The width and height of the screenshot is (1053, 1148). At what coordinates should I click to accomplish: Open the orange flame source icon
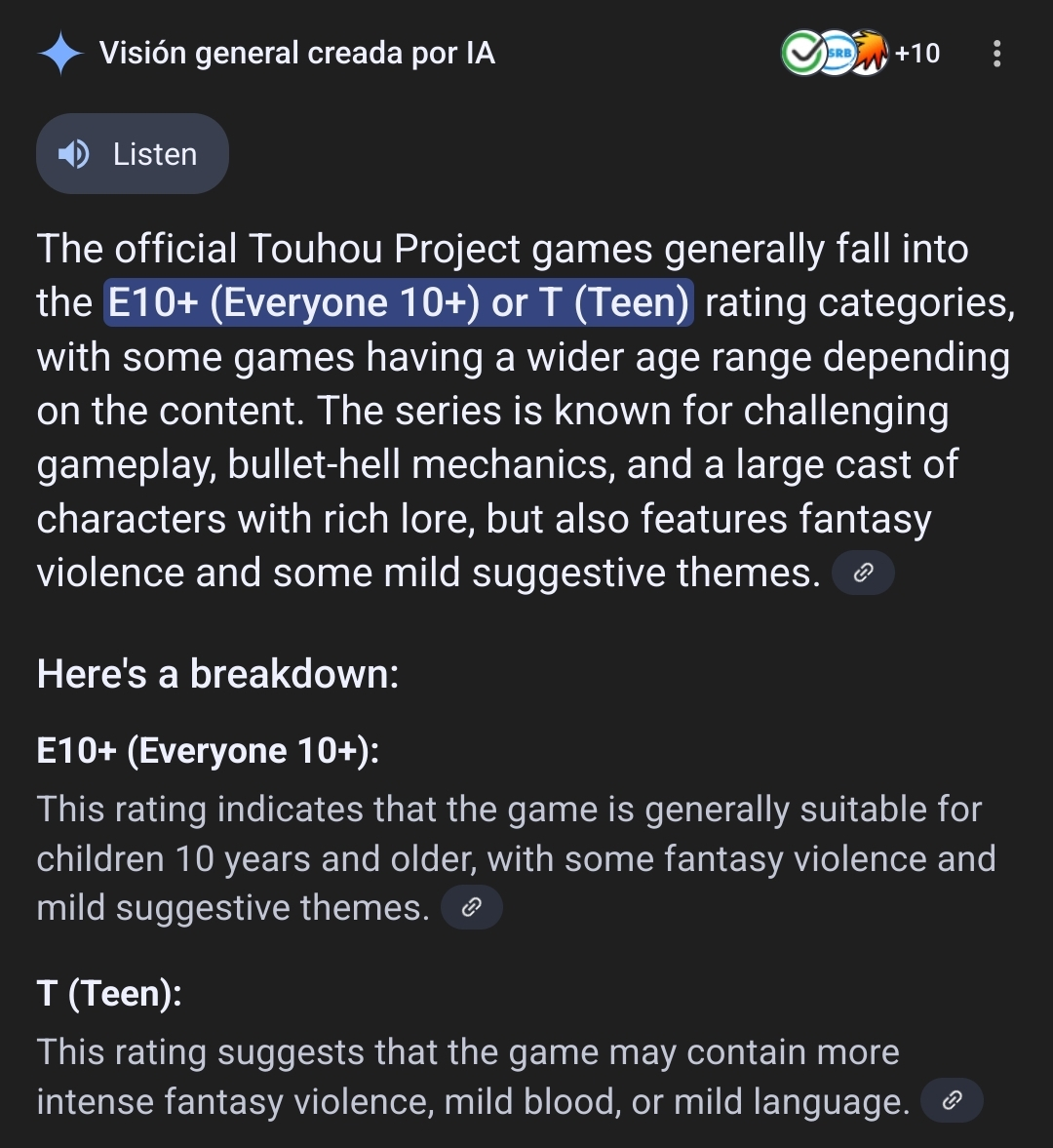pos(870,53)
